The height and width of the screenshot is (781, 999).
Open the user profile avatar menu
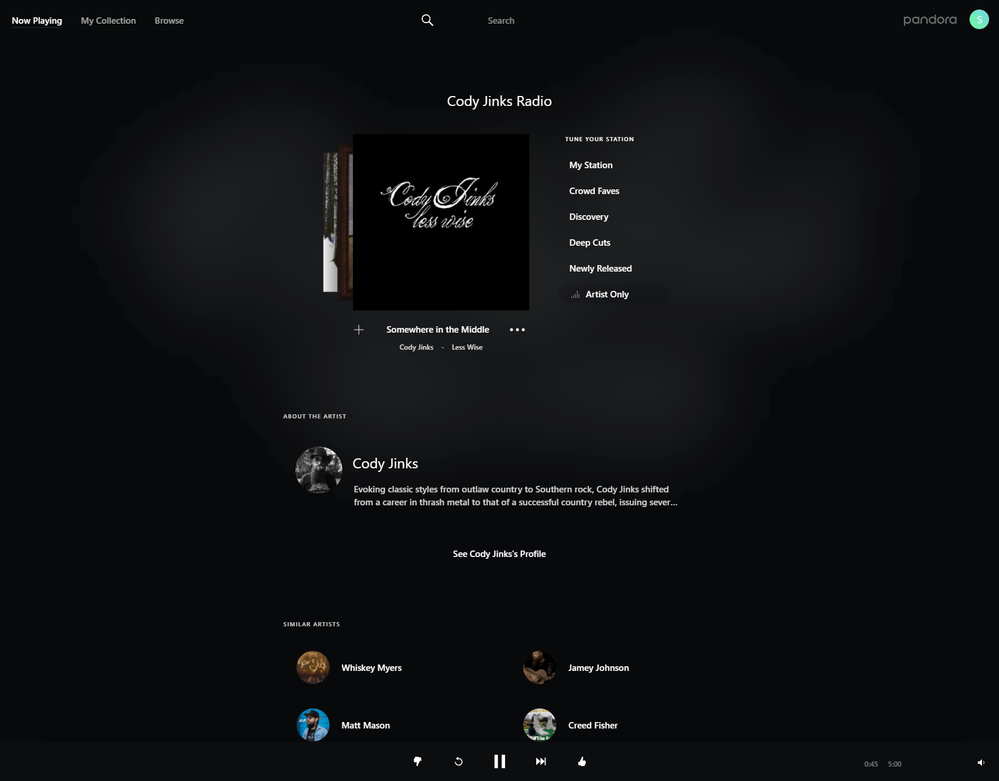pyautogui.click(x=979, y=20)
